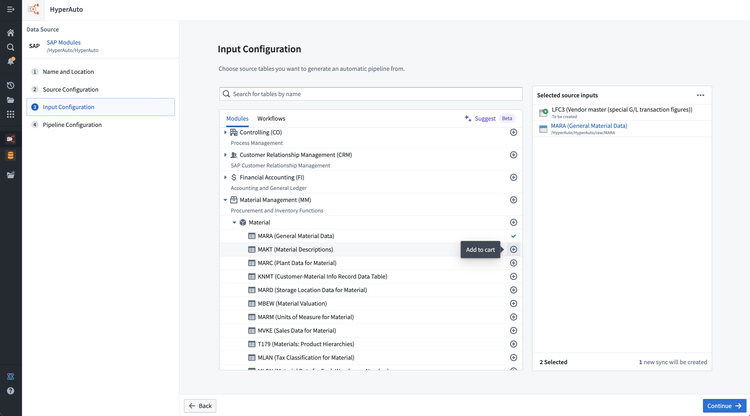Switch to the Workflows tab
This screenshot has width=750, height=416.
271,119
